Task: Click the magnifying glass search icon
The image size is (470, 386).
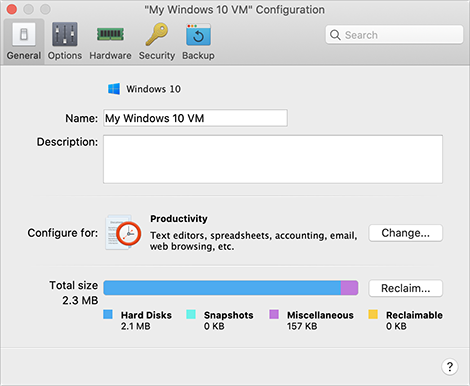Action: pyautogui.click(x=335, y=35)
